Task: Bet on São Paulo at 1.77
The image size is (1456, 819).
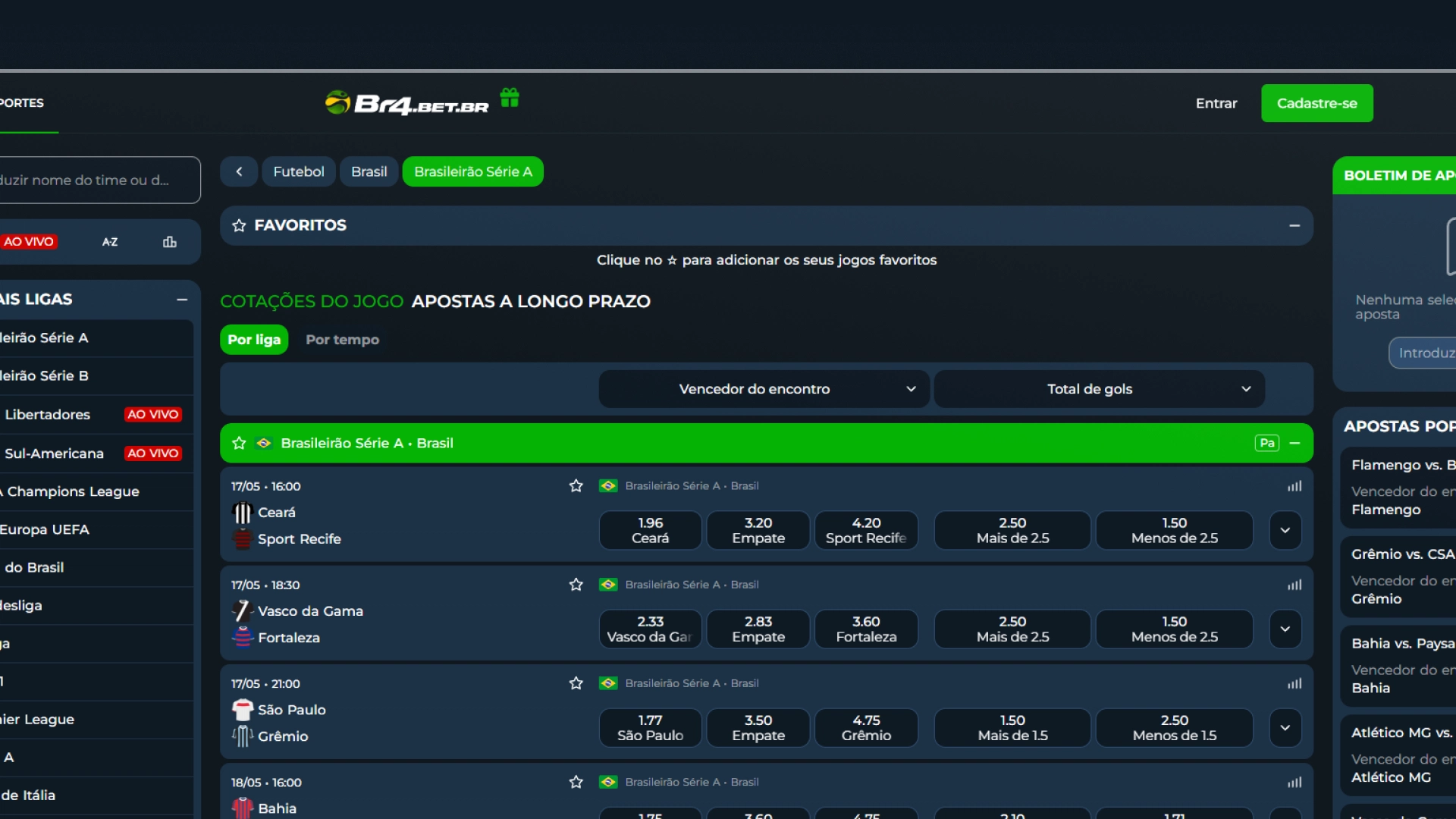Action: (651, 727)
